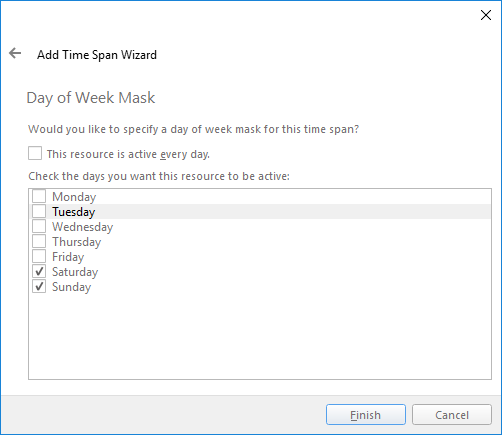Viewport: 502px width, 435px height.
Task: Click the Finish button
Action: pyautogui.click(x=366, y=415)
